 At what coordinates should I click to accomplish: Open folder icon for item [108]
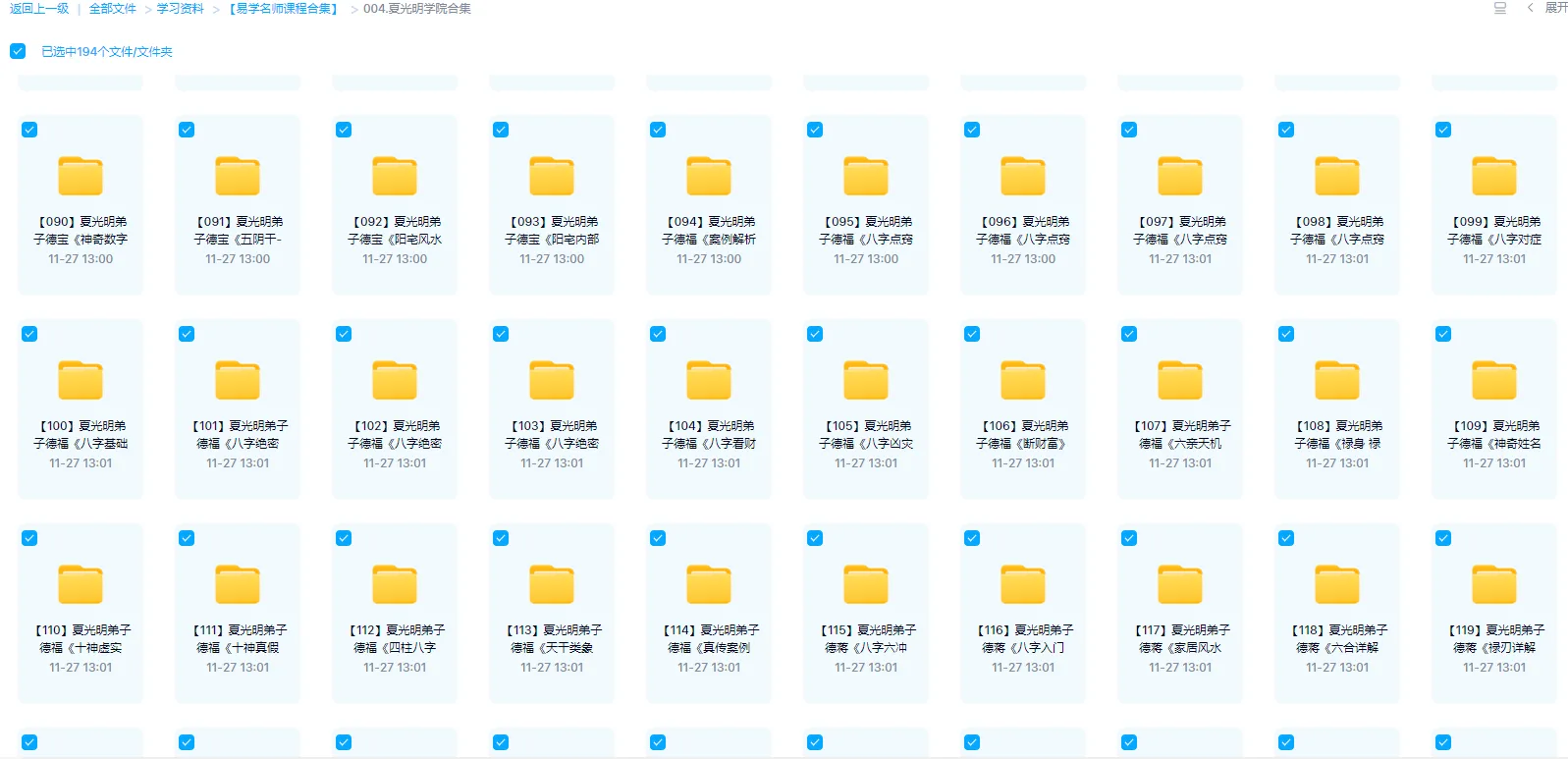[1337, 381]
